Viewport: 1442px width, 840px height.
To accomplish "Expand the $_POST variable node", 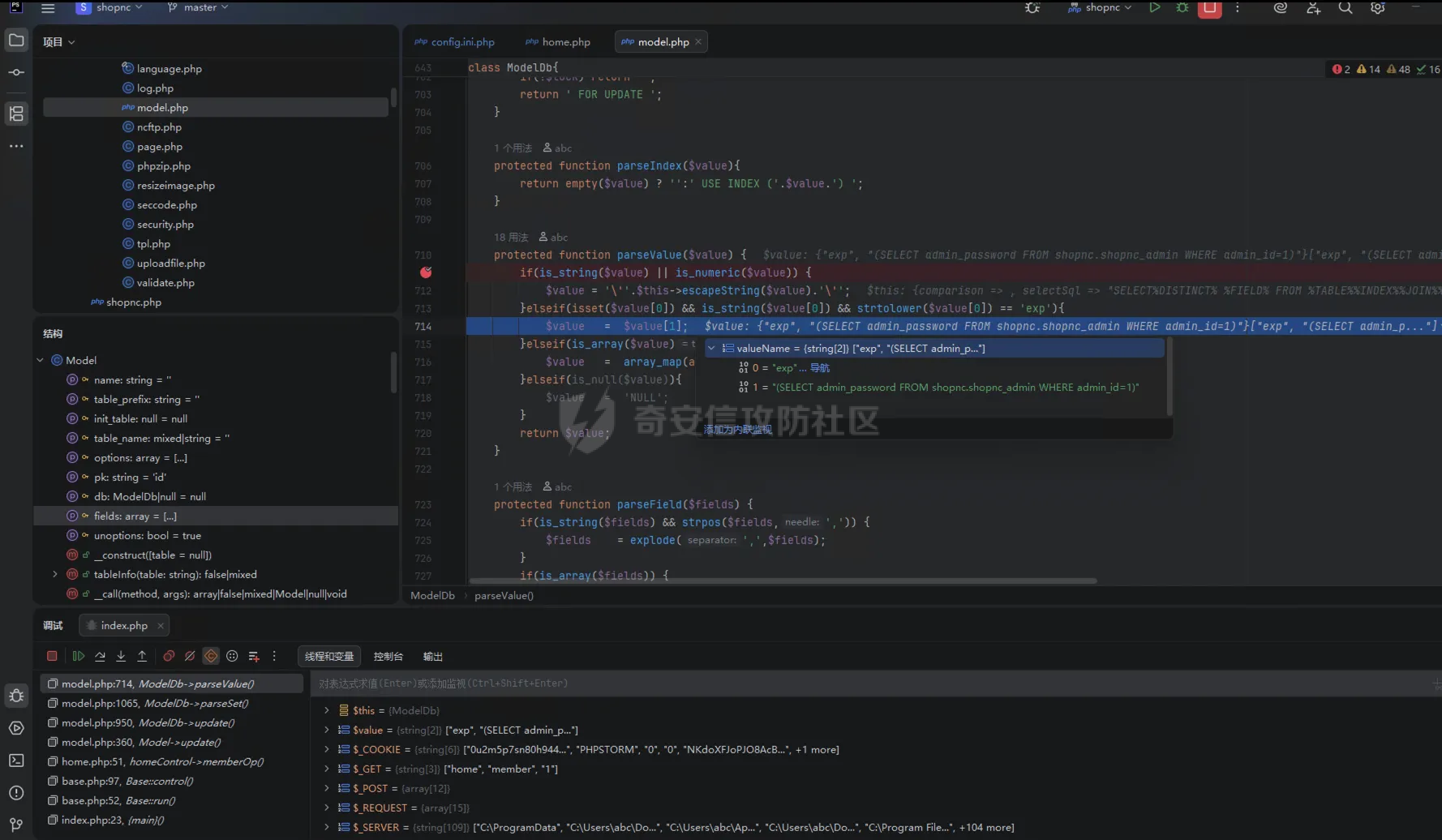I will click(x=327, y=788).
